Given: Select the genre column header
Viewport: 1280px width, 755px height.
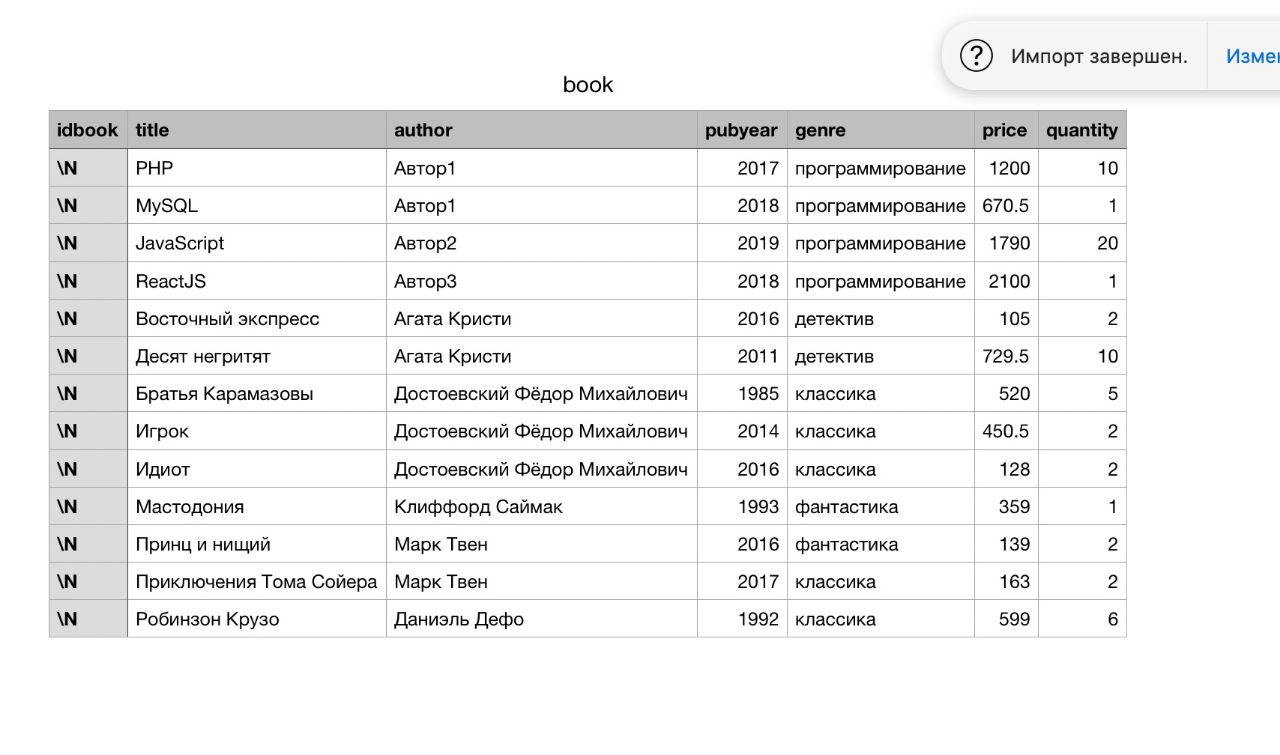Looking at the screenshot, I should 881,130.
